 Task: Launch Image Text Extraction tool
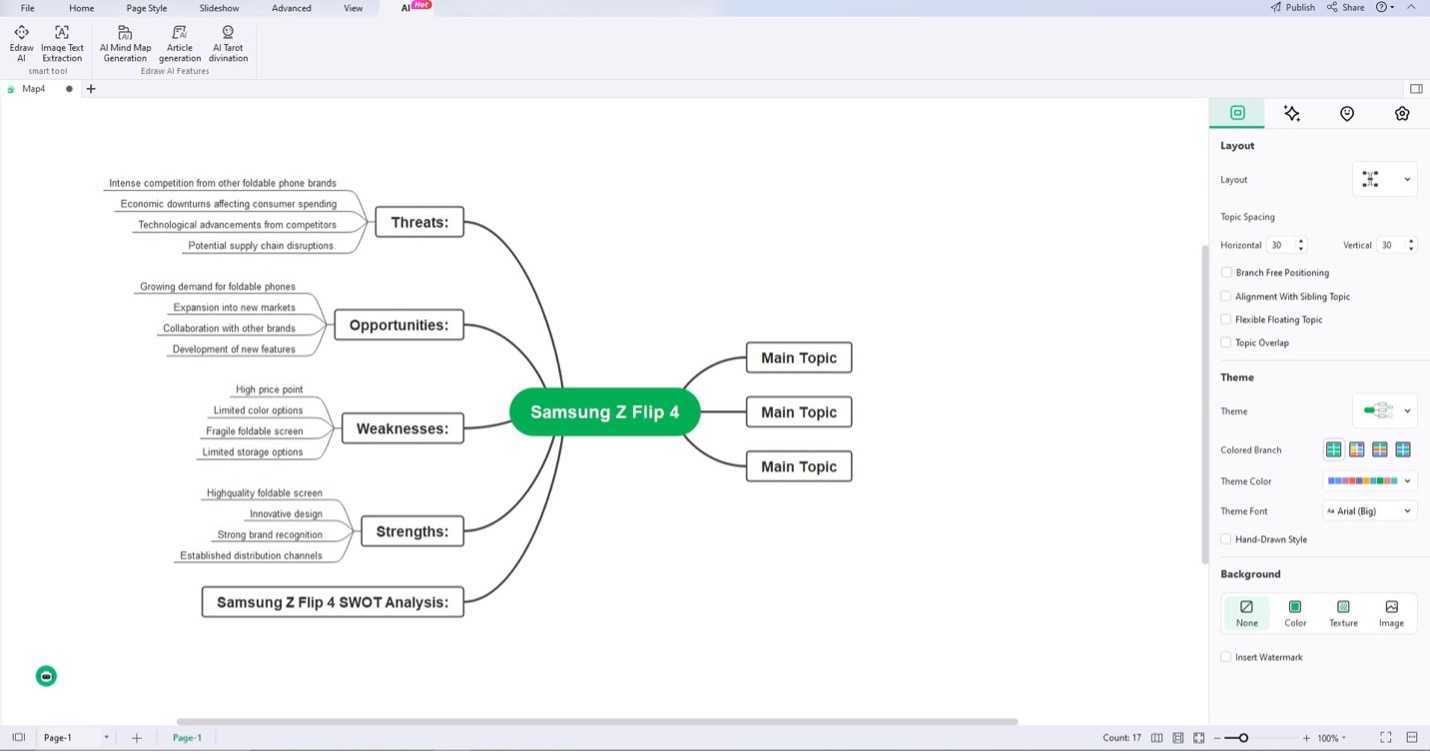[62, 43]
